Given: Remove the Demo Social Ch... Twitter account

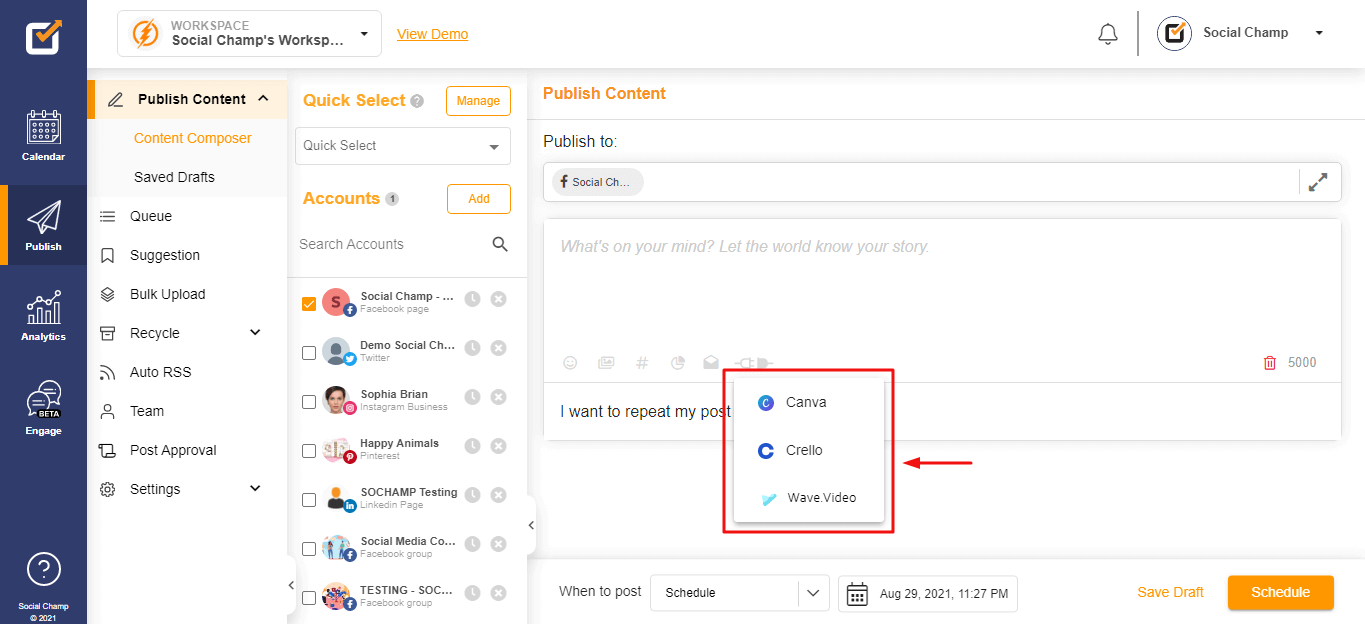Looking at the screenshot, I should point(498,348).
